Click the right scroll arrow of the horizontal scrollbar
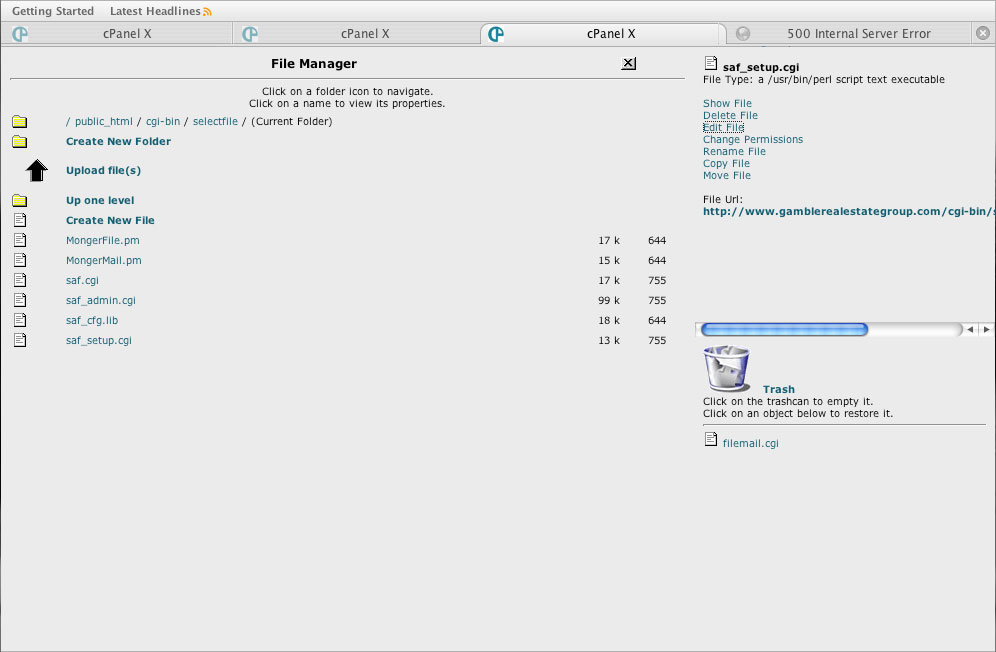 pos(987,329)
